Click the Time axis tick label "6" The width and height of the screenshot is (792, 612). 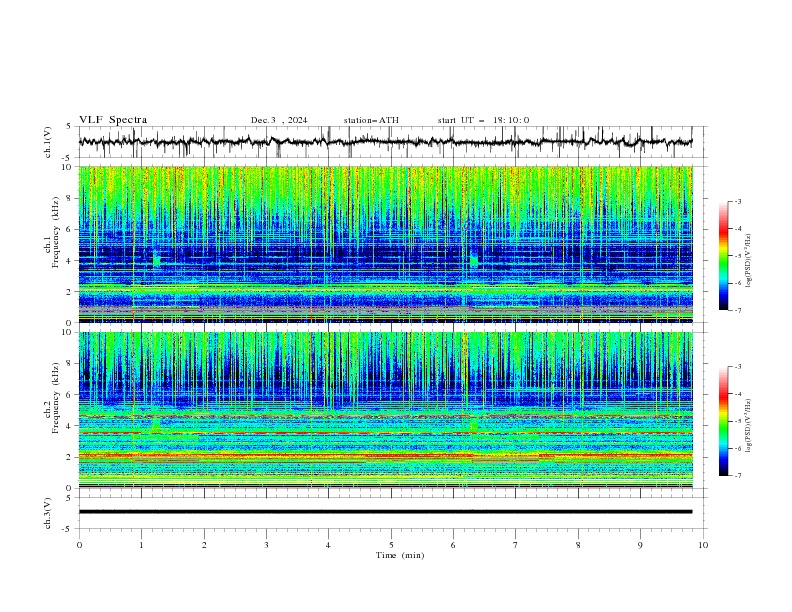[453, 545]
